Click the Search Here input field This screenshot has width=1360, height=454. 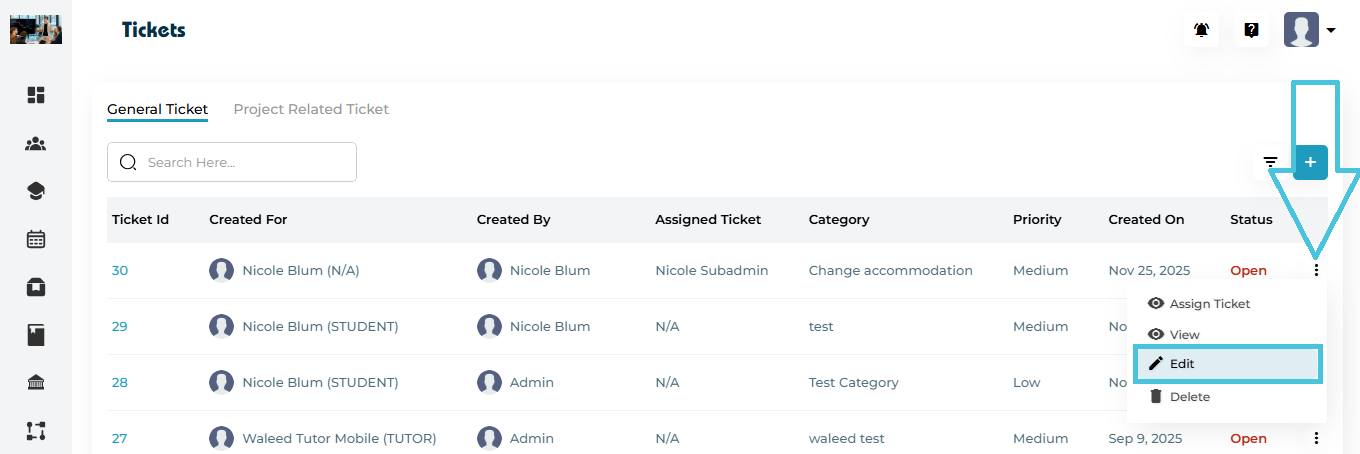click(245, 162)
